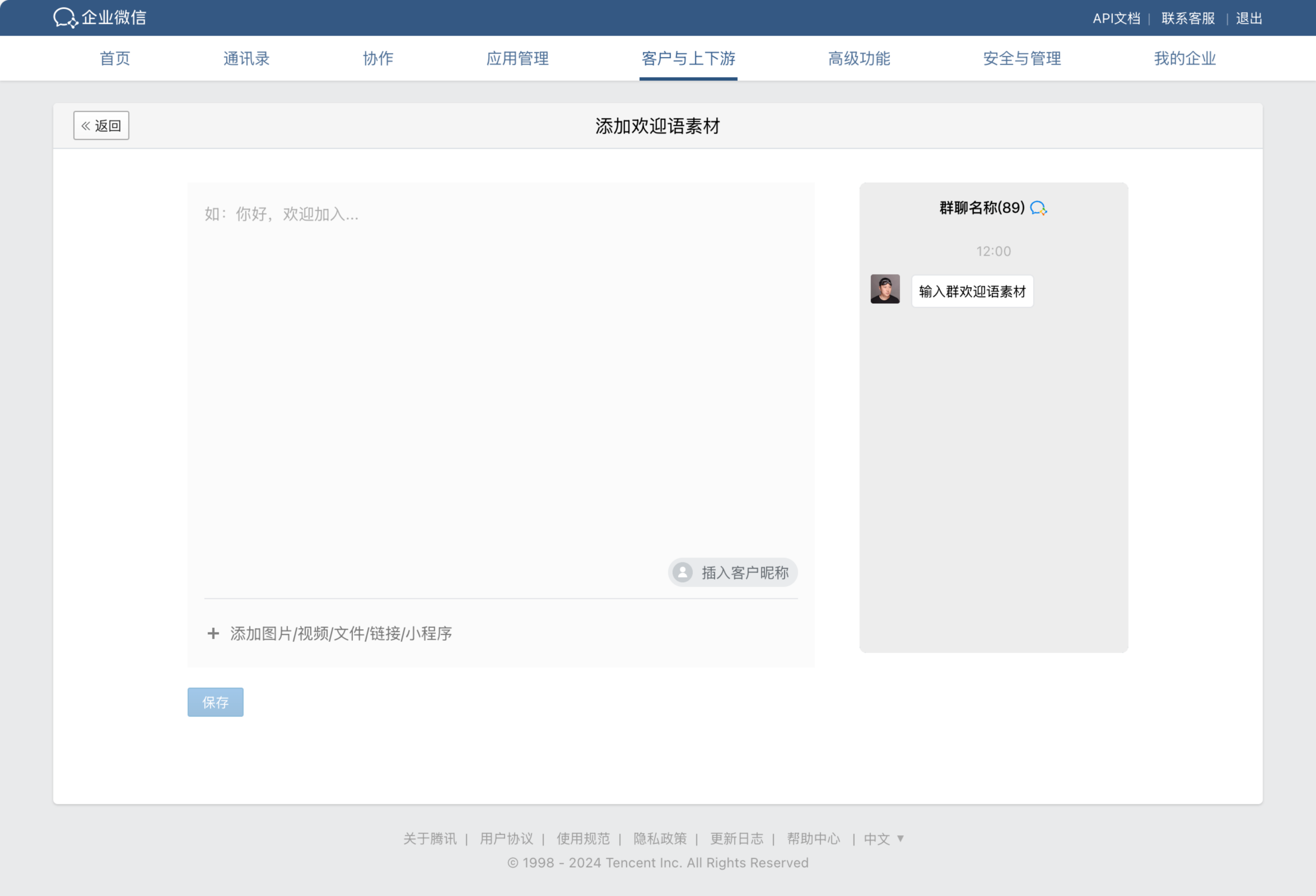Go to the 首页 tab
This screenshot has height=896, width=1316.
coord(115,58)
